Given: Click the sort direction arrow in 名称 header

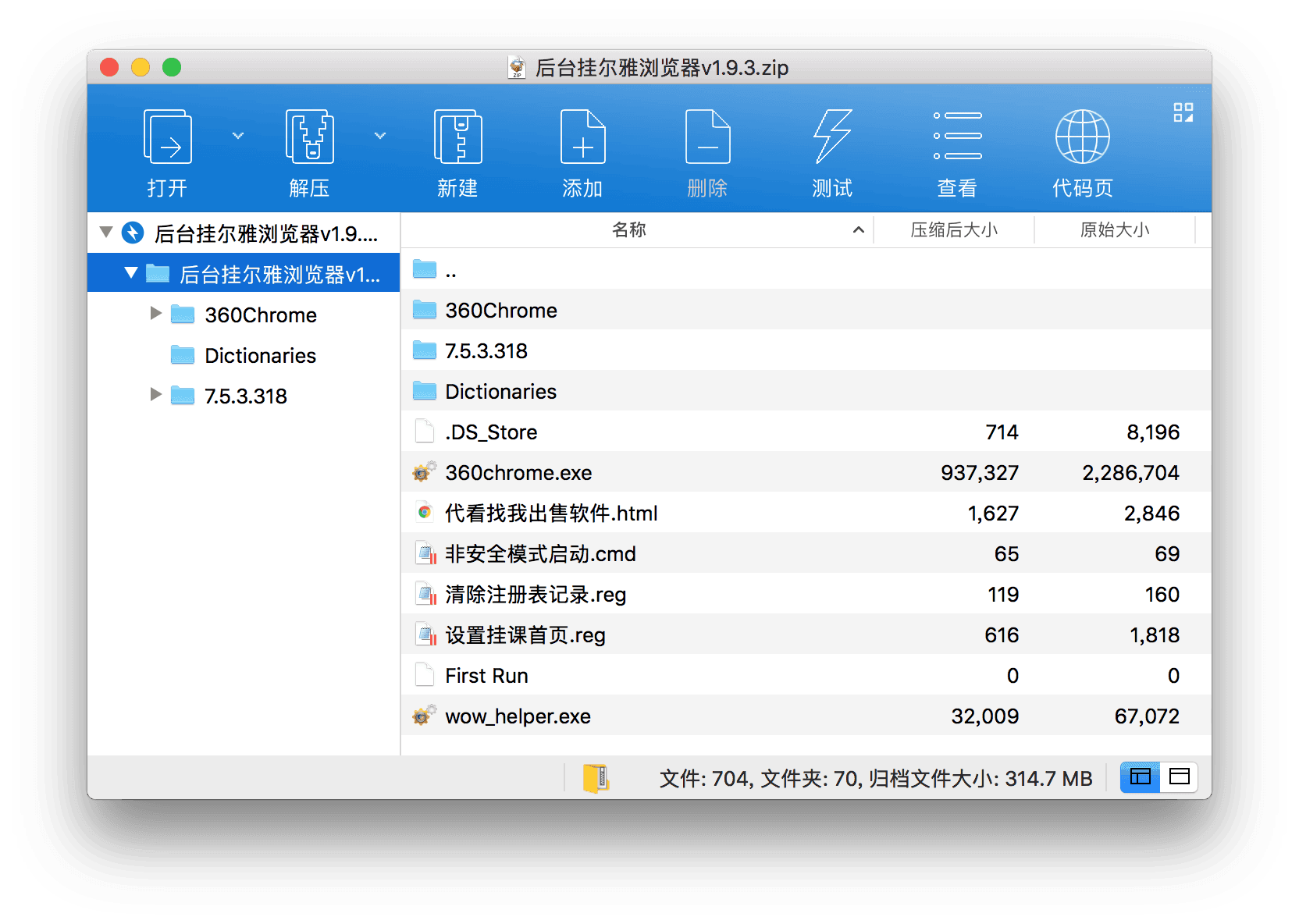Looking at the screenshot, I should (x=858, y=229).
